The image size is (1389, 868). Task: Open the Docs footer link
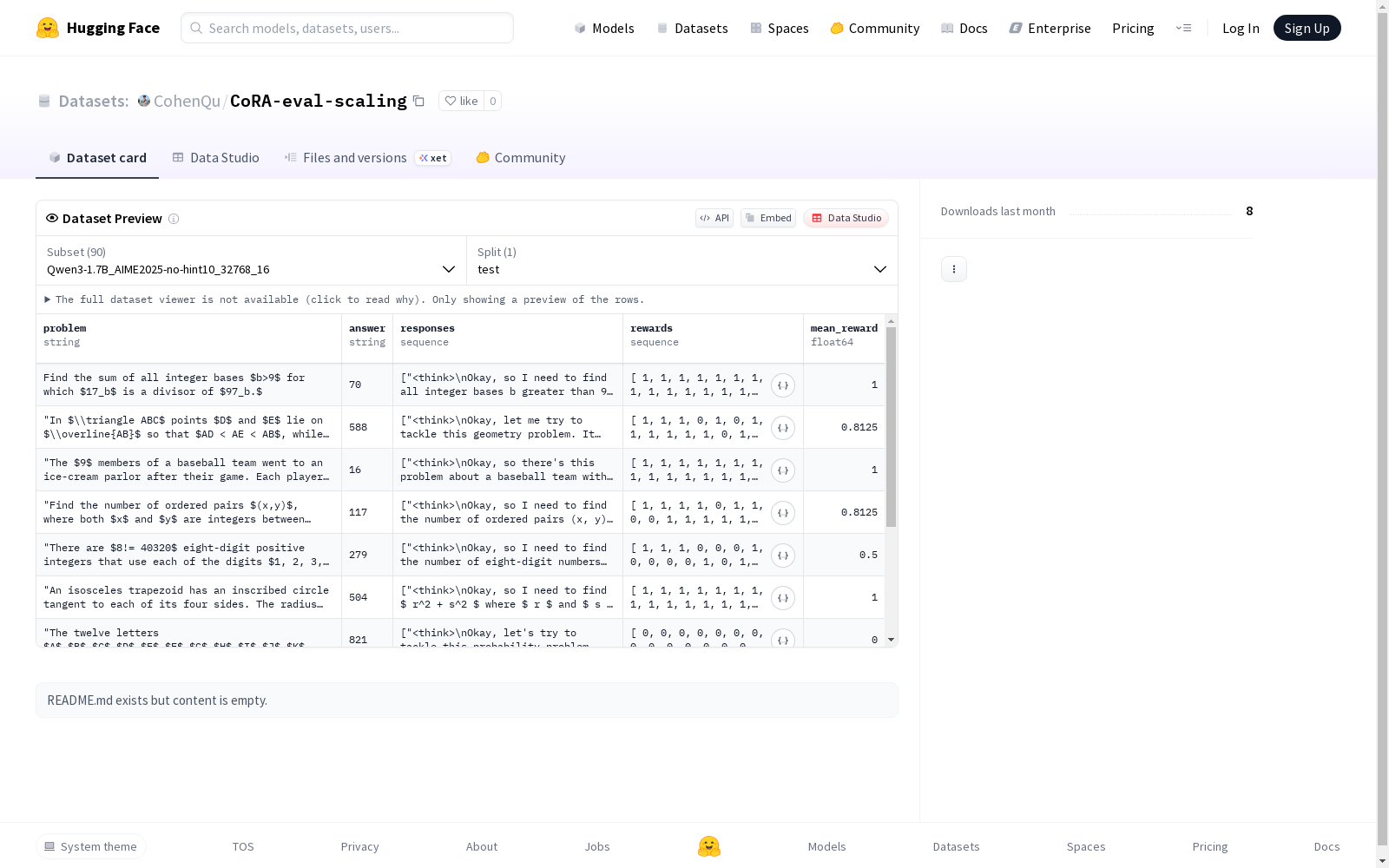[1327, 846]
